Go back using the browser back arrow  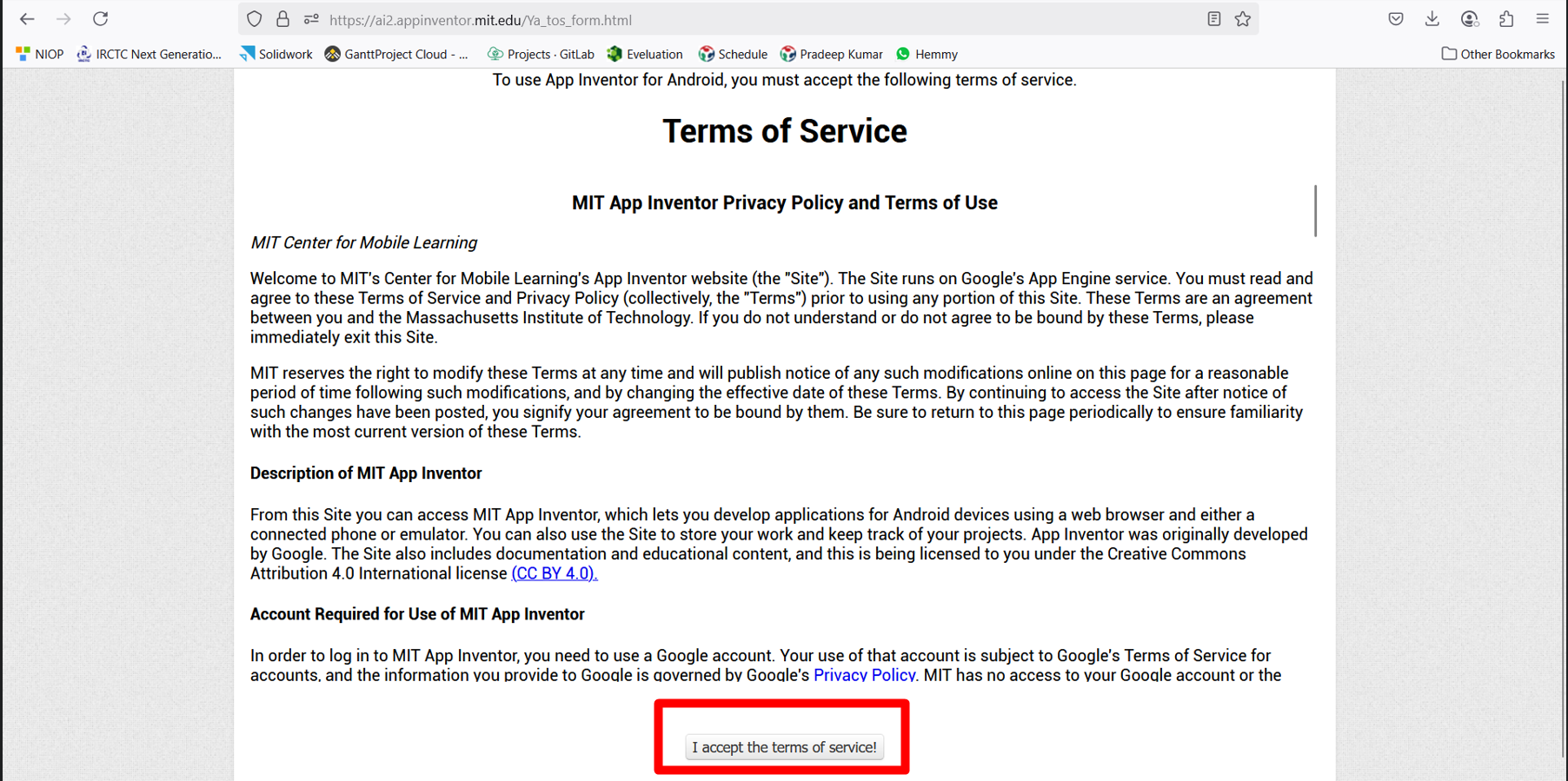pos(27,19)
